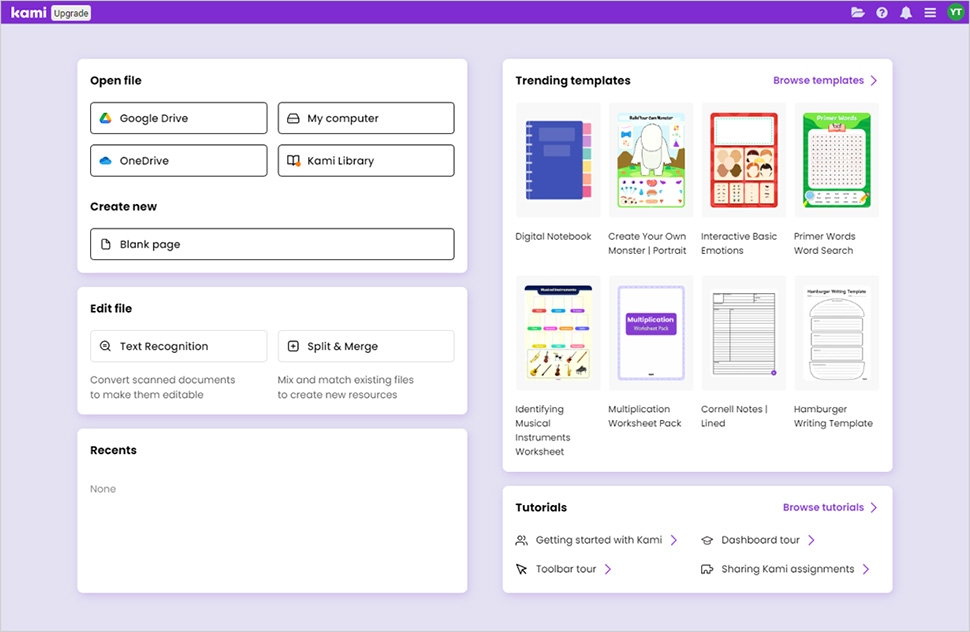The width and height of the screenshot is (970, 632).
Task: Click the OneDrive cloud icon
Action: 106,161
